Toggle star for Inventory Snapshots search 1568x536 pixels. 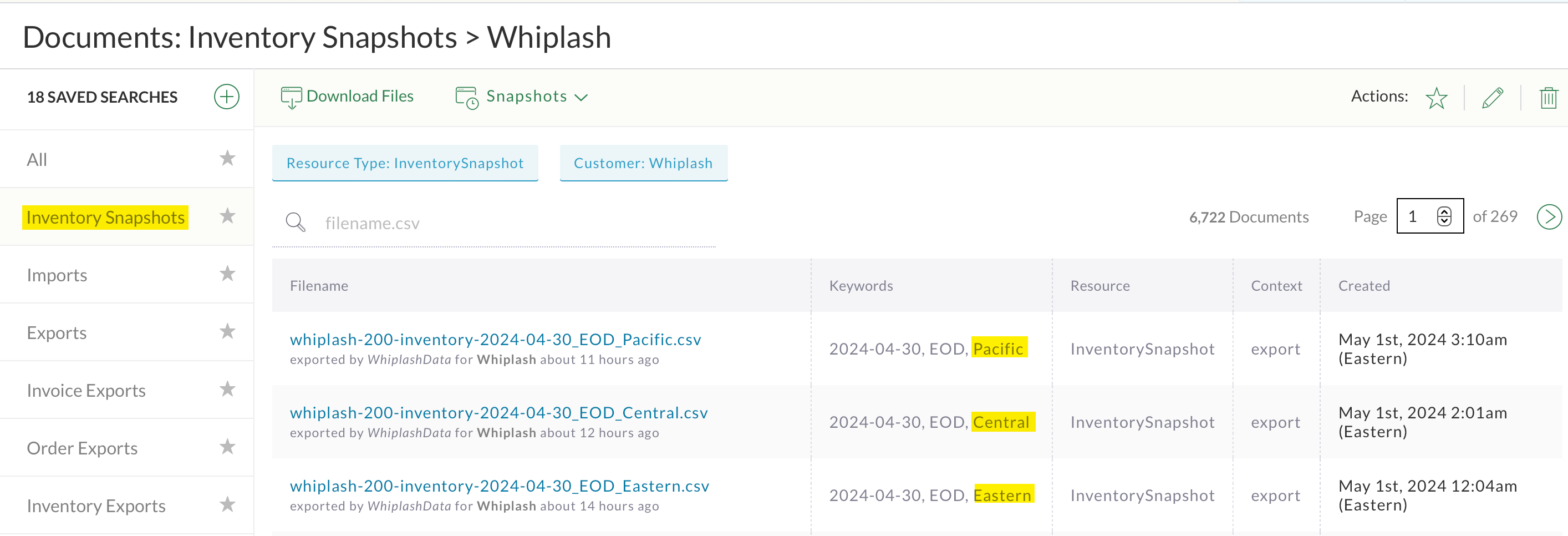click(227, 216)
